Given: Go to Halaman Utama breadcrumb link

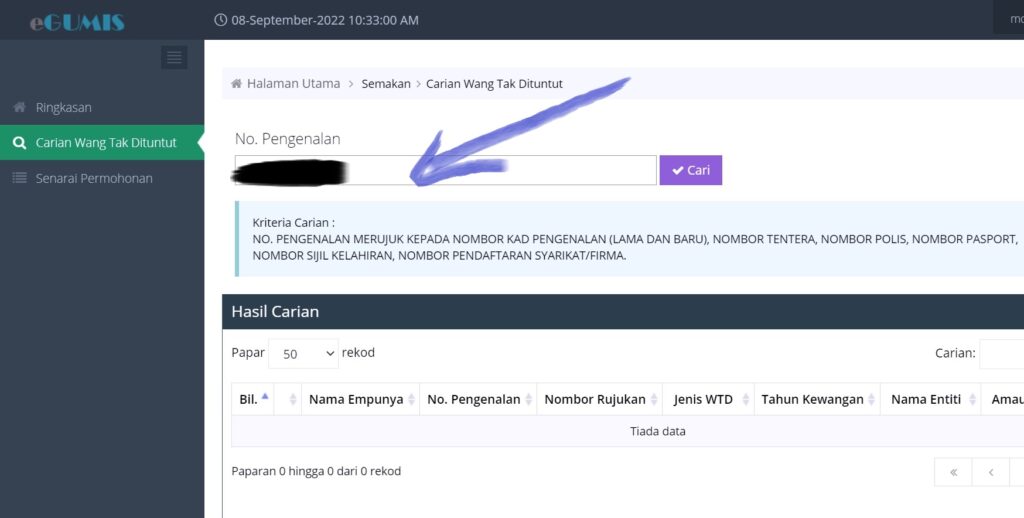Looking at the screenshot, I should point(293,84).
